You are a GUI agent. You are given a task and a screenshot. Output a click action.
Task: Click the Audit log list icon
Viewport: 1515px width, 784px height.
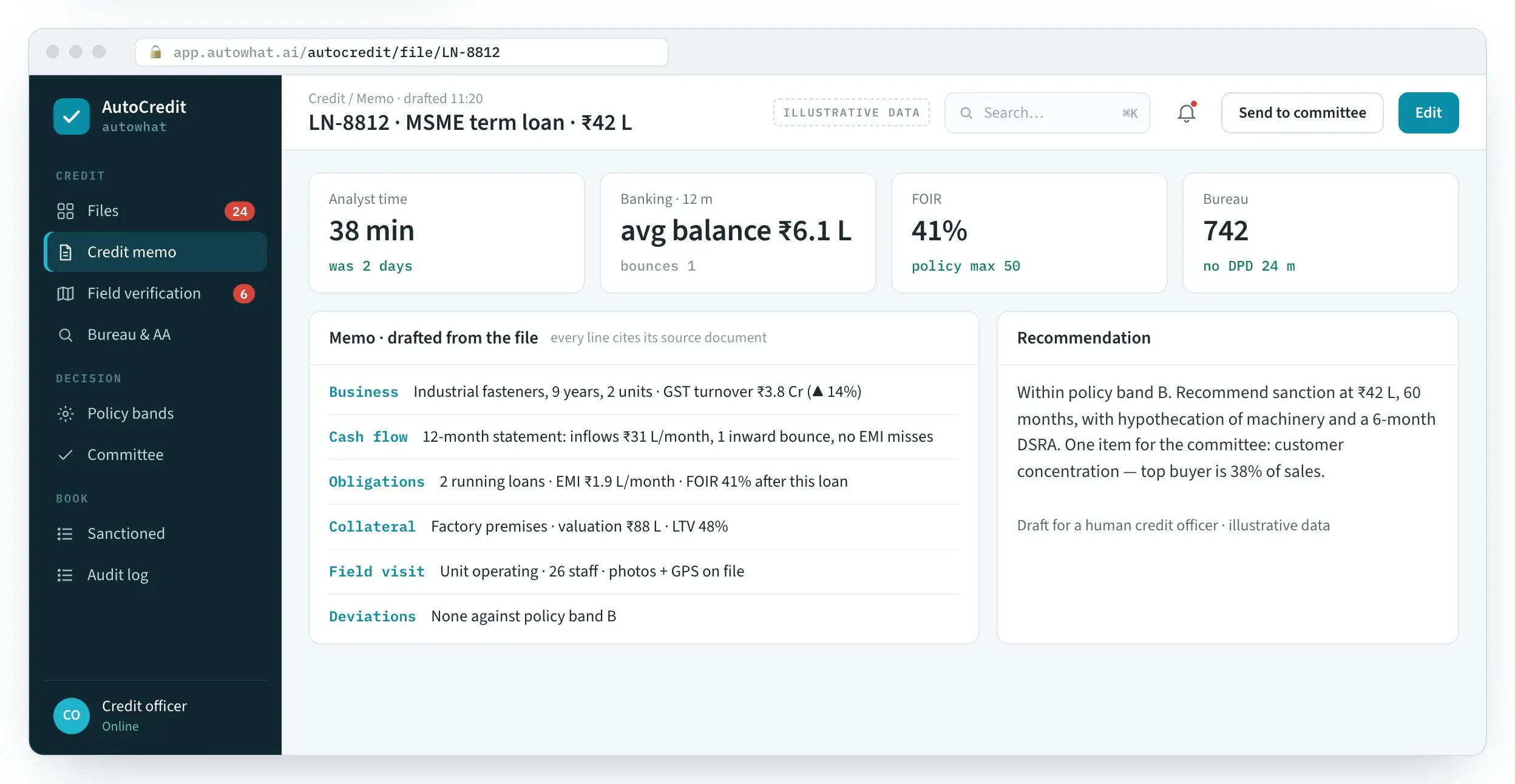coord(65,575)
